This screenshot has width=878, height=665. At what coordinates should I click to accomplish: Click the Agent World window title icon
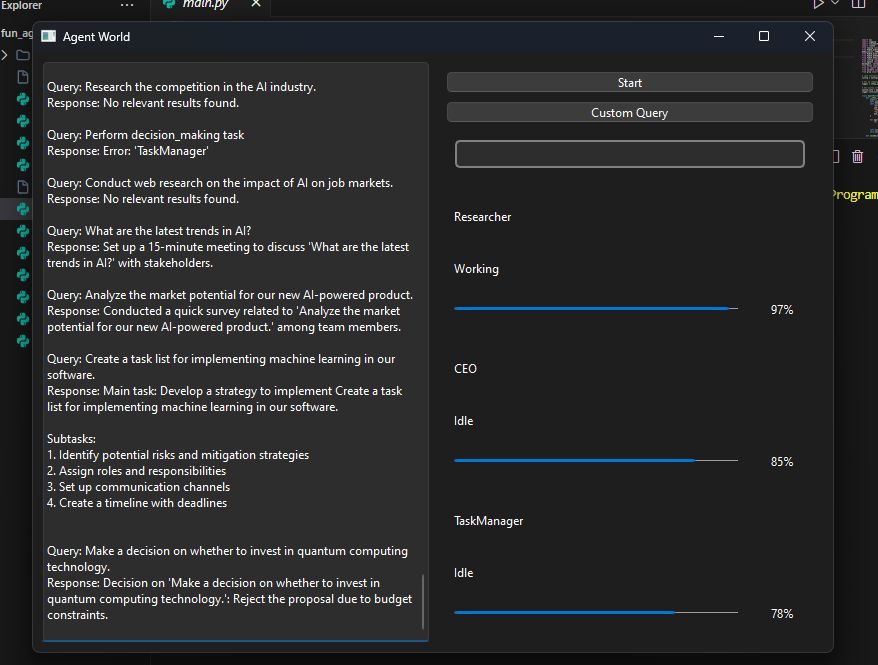[x=48, y=37]
